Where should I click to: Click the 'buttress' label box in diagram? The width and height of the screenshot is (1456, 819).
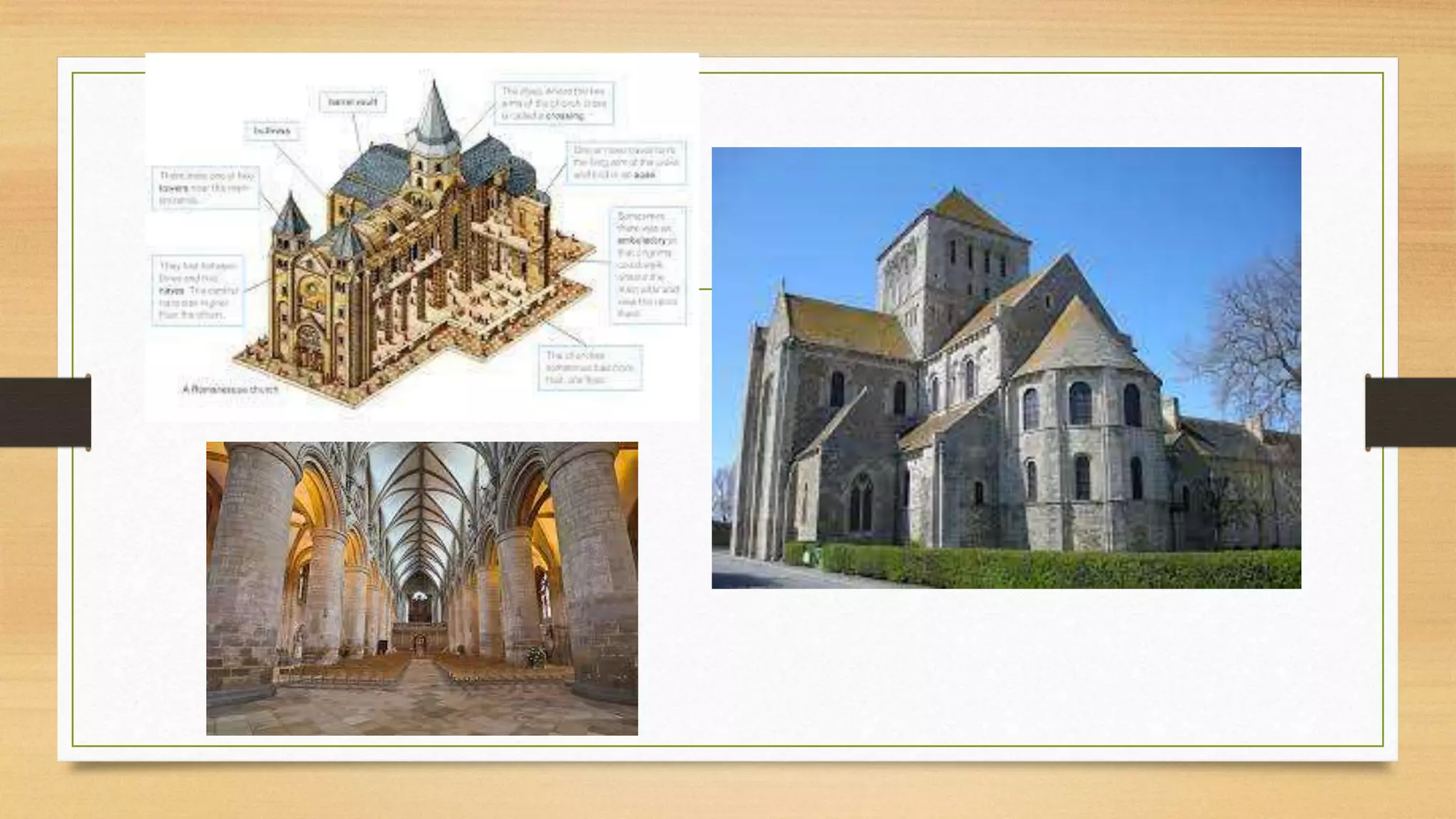pos(272,131)
